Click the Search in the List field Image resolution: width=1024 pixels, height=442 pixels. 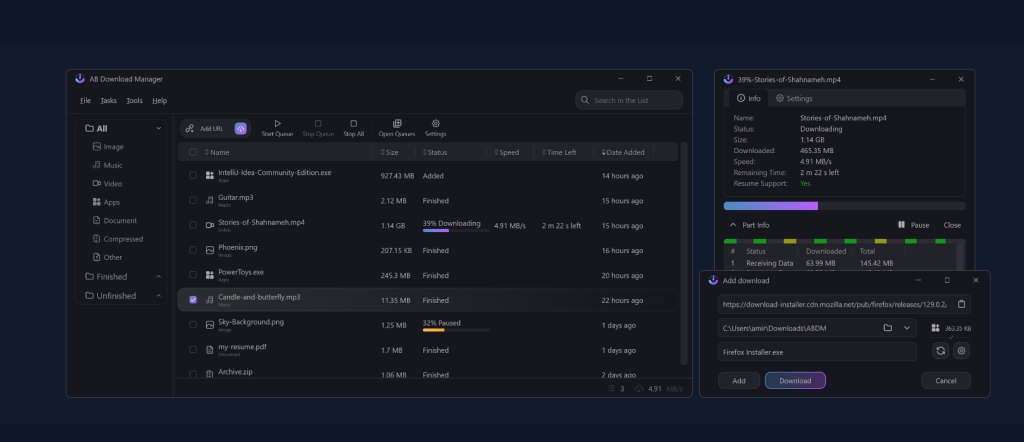[x=630, y=100]
